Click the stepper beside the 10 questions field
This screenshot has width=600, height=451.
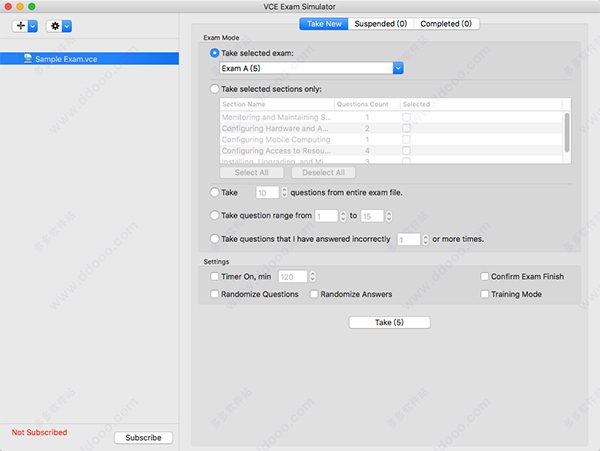[x=284, y=192]
